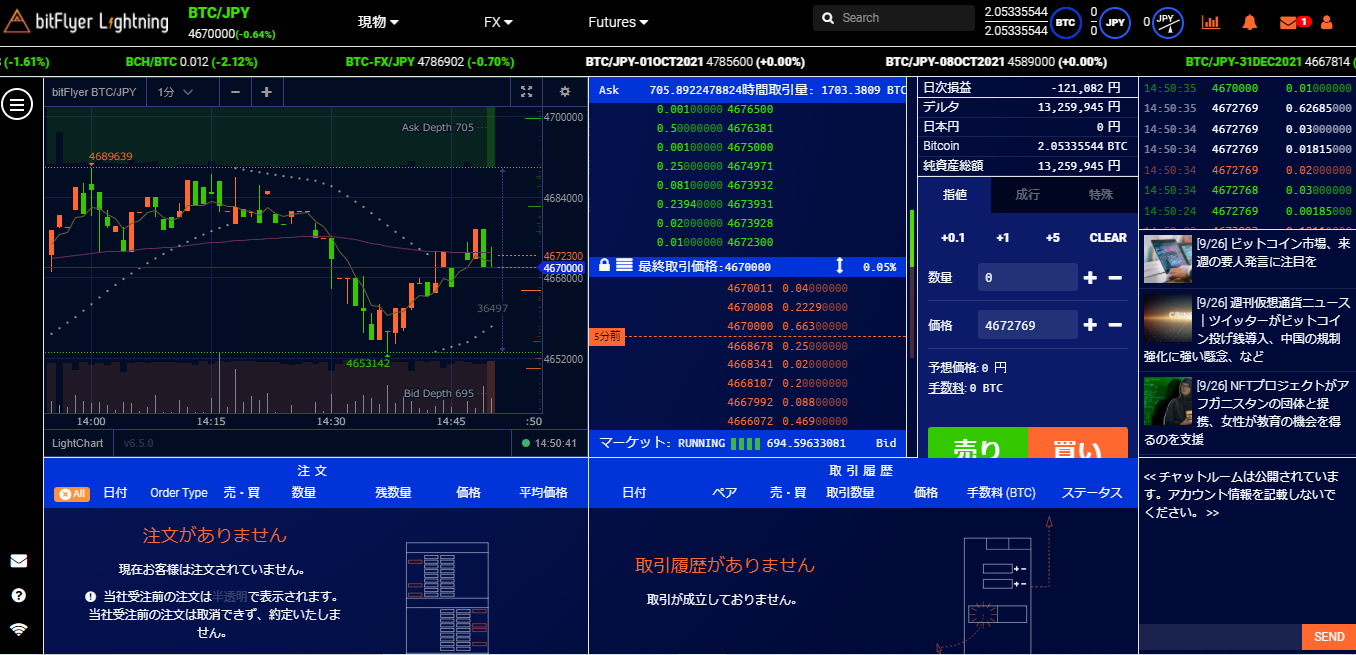Open the 現物 spot dropdown menu
The width and height of the screenshot is (1356, 655).
(x=378, y=22)
